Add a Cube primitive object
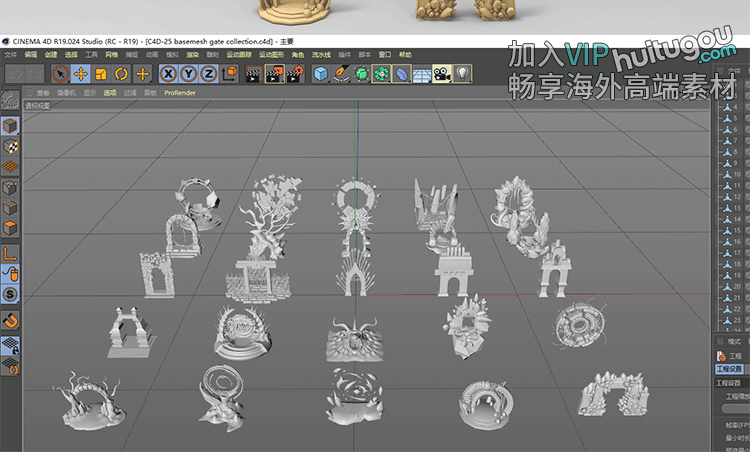Screen dimensions: 750x456 [x=320, y=73]
